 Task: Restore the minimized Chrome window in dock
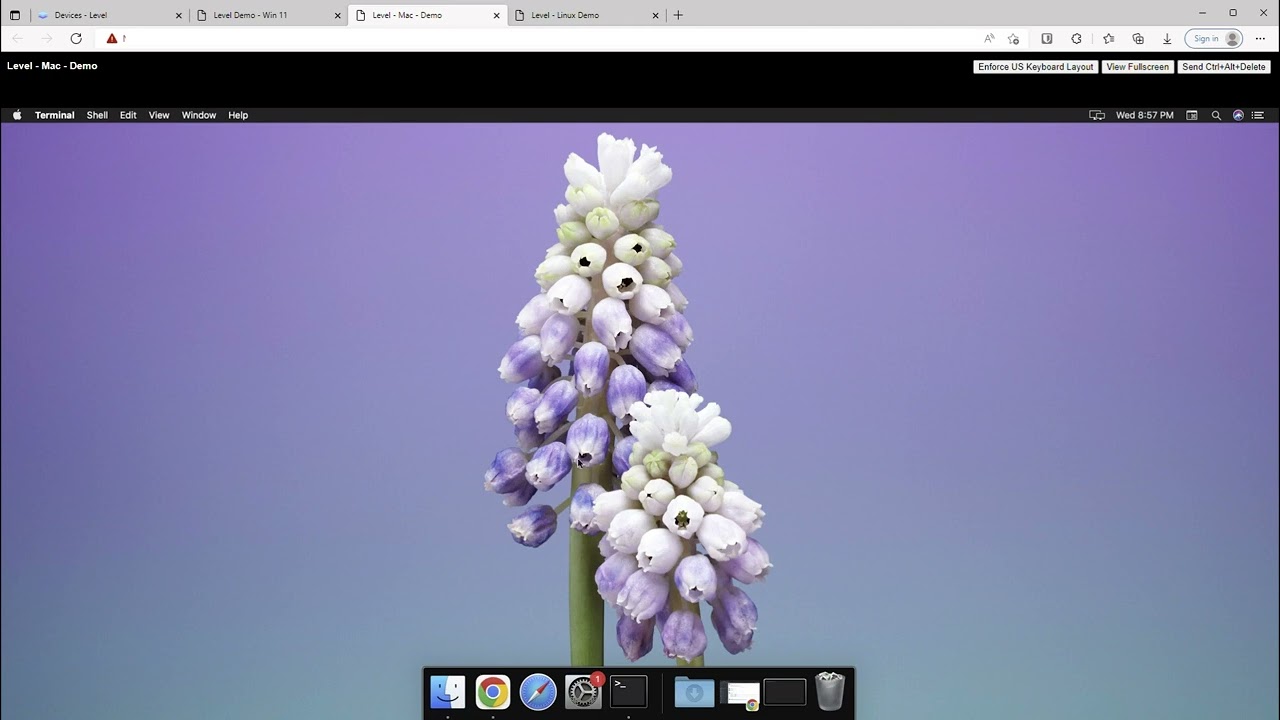point(740,695)
